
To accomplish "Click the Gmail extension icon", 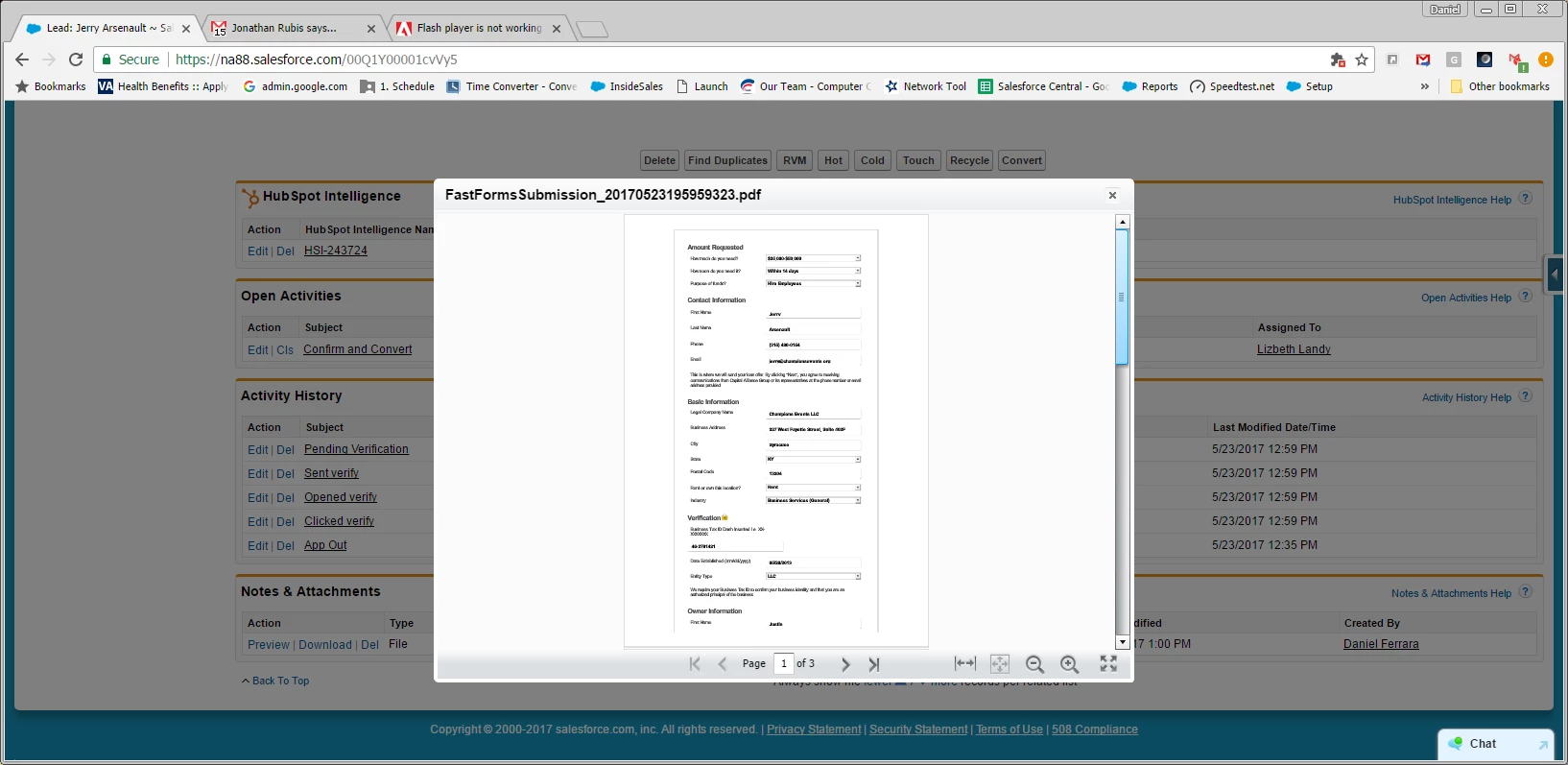I will [1423, 60].
